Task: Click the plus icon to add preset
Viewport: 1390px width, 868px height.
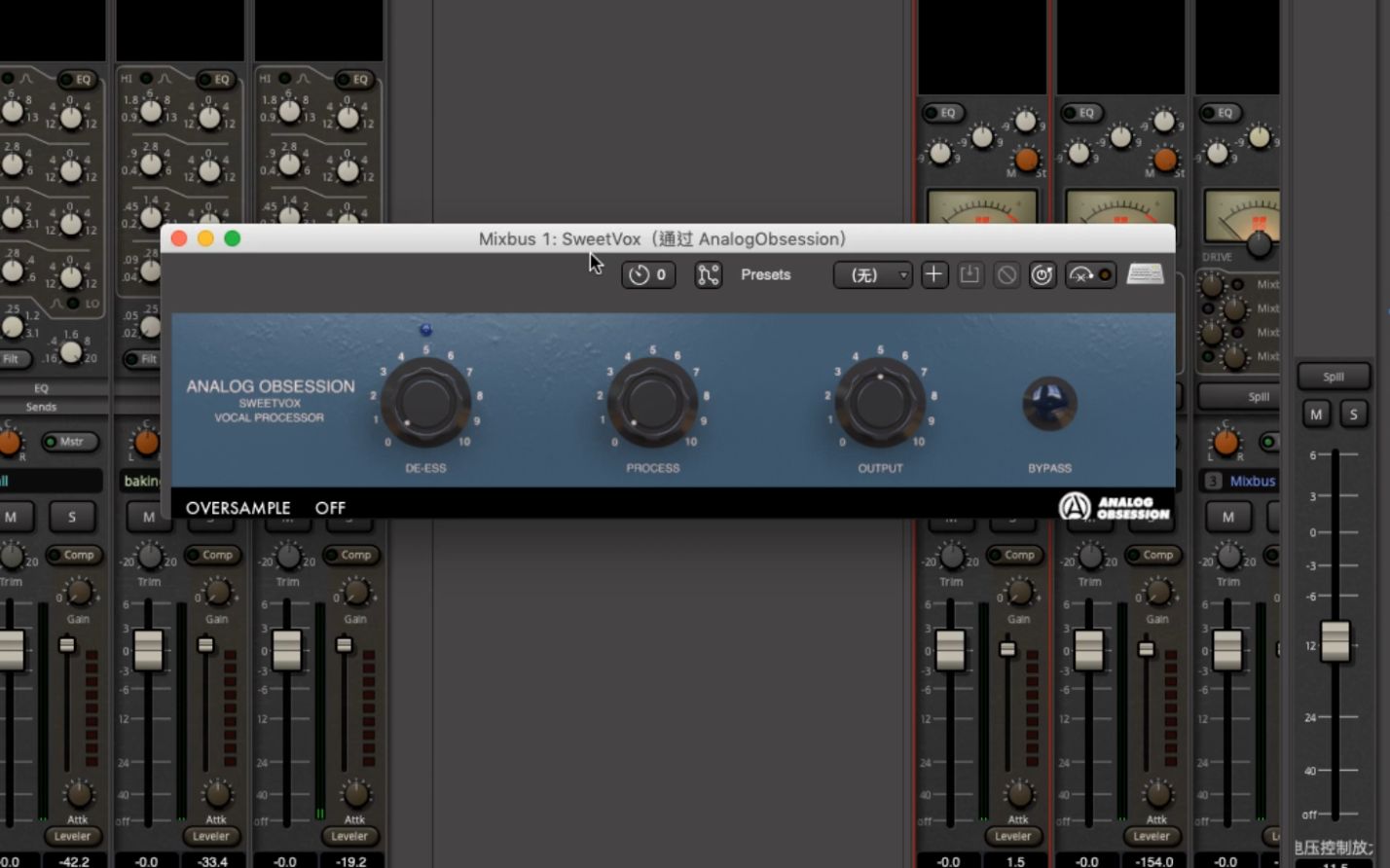Action: (933, 275)
